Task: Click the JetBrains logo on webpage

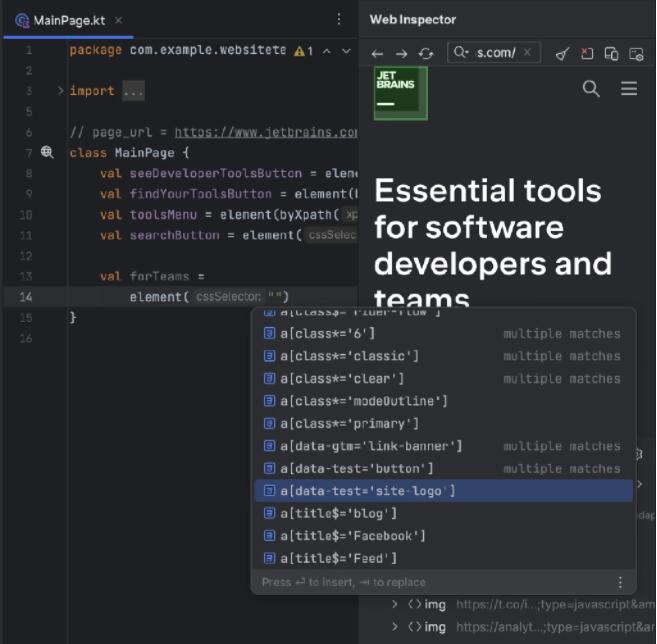Action: tap(400, 92)
